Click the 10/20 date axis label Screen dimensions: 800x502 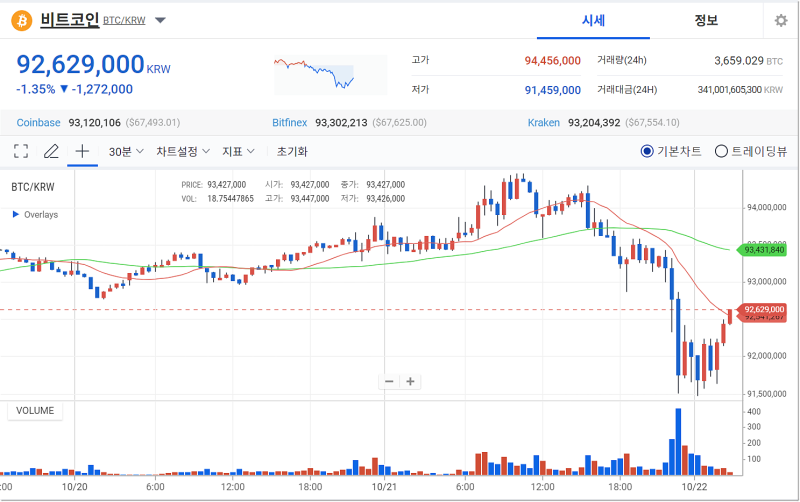(x=74, y=487)
